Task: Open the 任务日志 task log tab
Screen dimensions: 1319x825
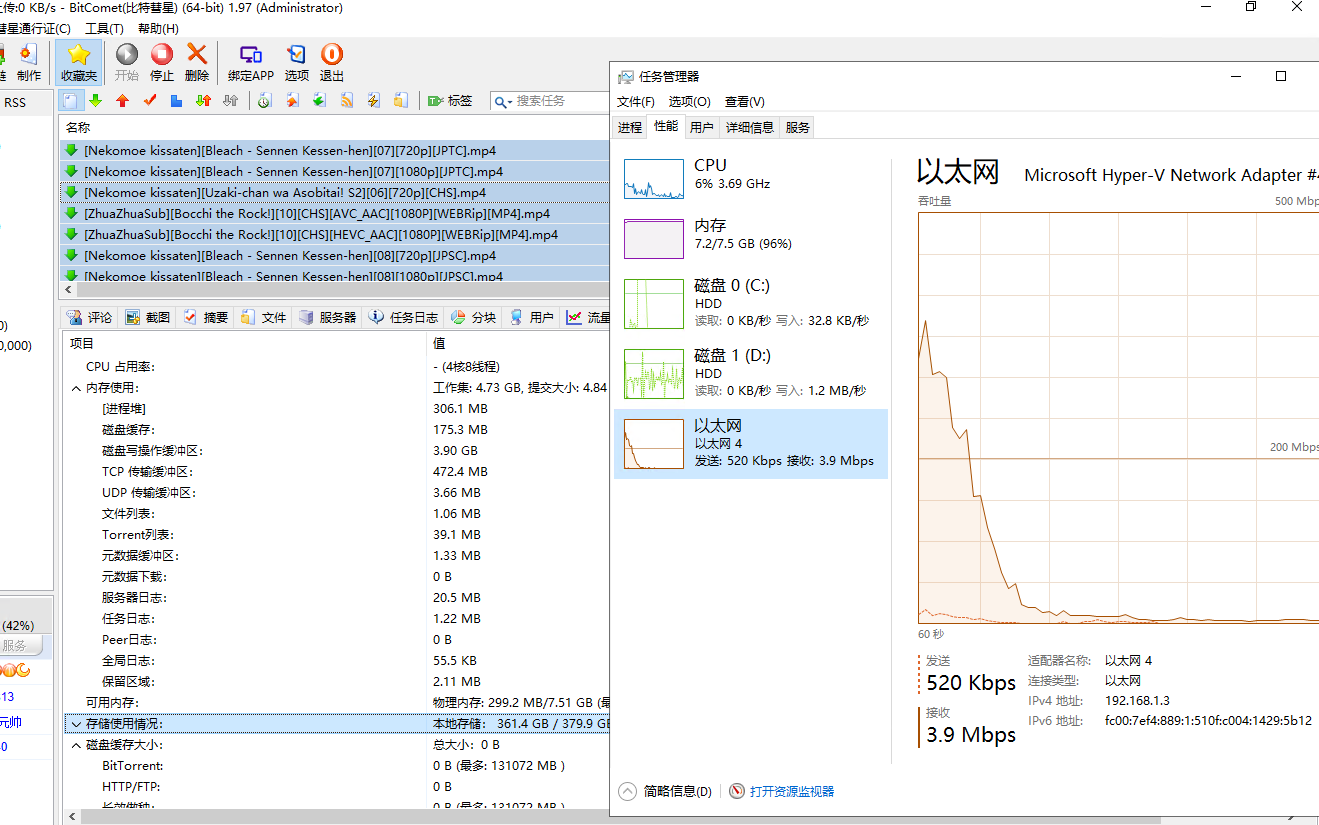Action: pos(403,317)
